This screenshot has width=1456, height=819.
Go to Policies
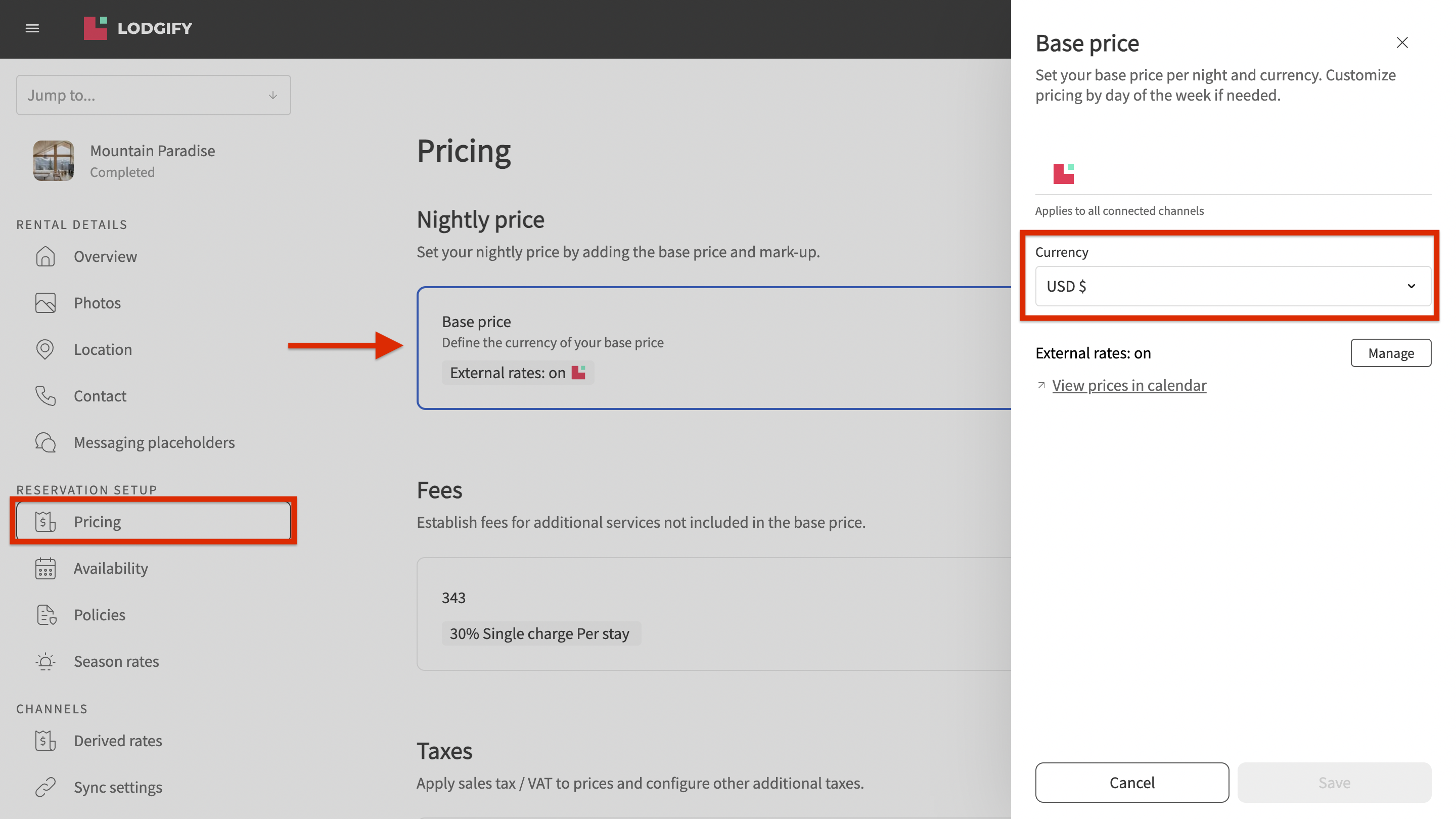coord(153,615)
